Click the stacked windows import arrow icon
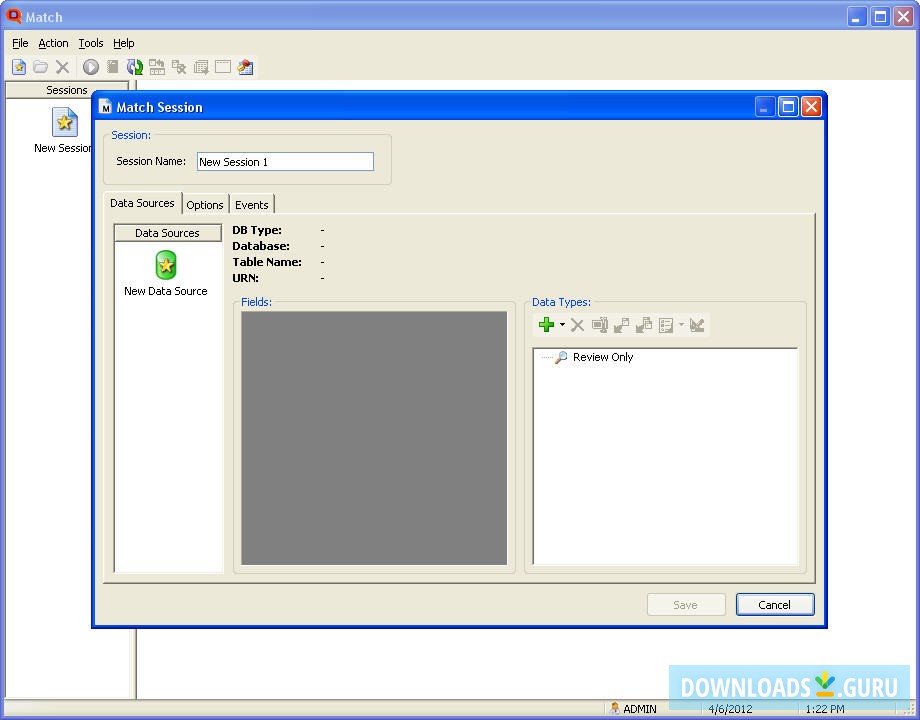 coord(644,325)
